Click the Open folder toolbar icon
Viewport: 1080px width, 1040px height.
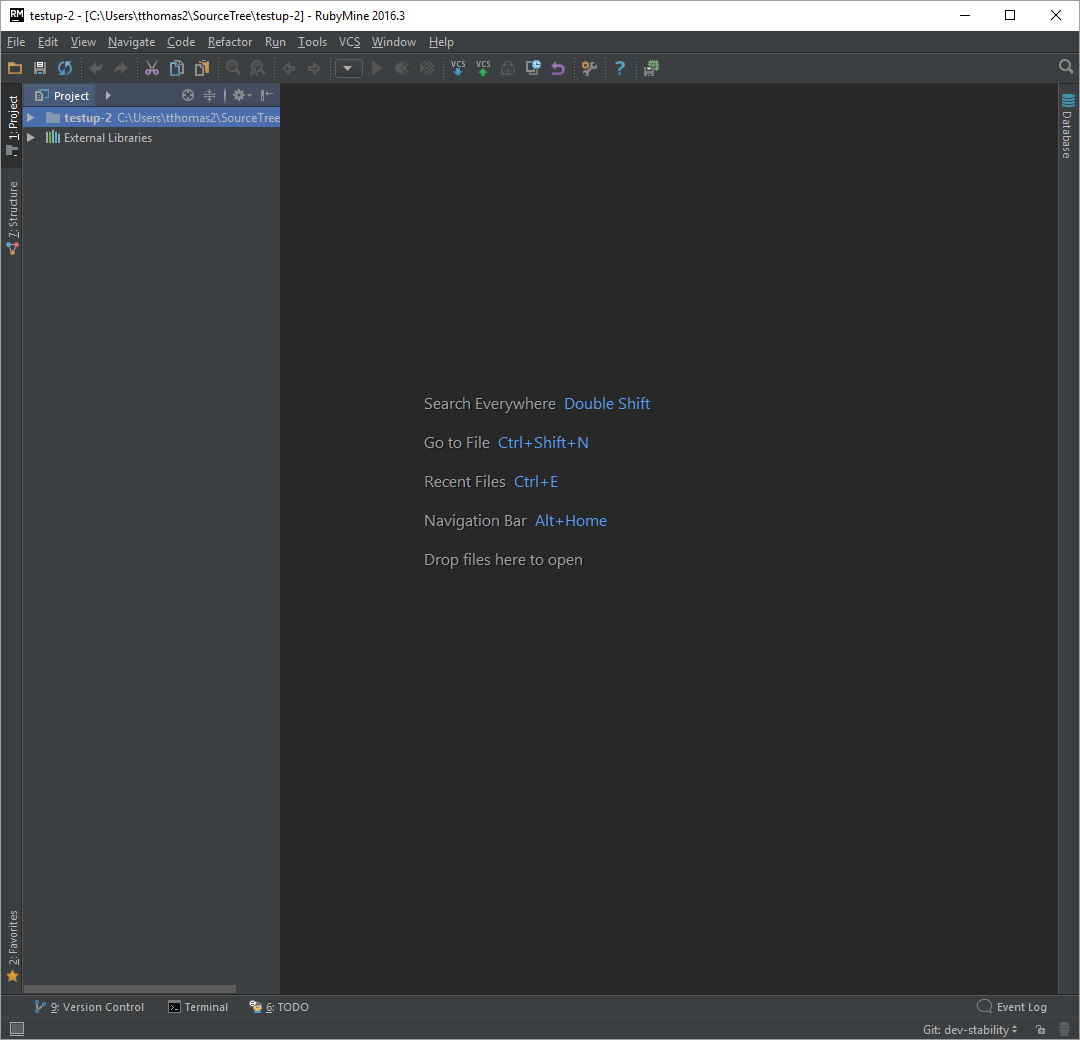[x=15, y=68]
